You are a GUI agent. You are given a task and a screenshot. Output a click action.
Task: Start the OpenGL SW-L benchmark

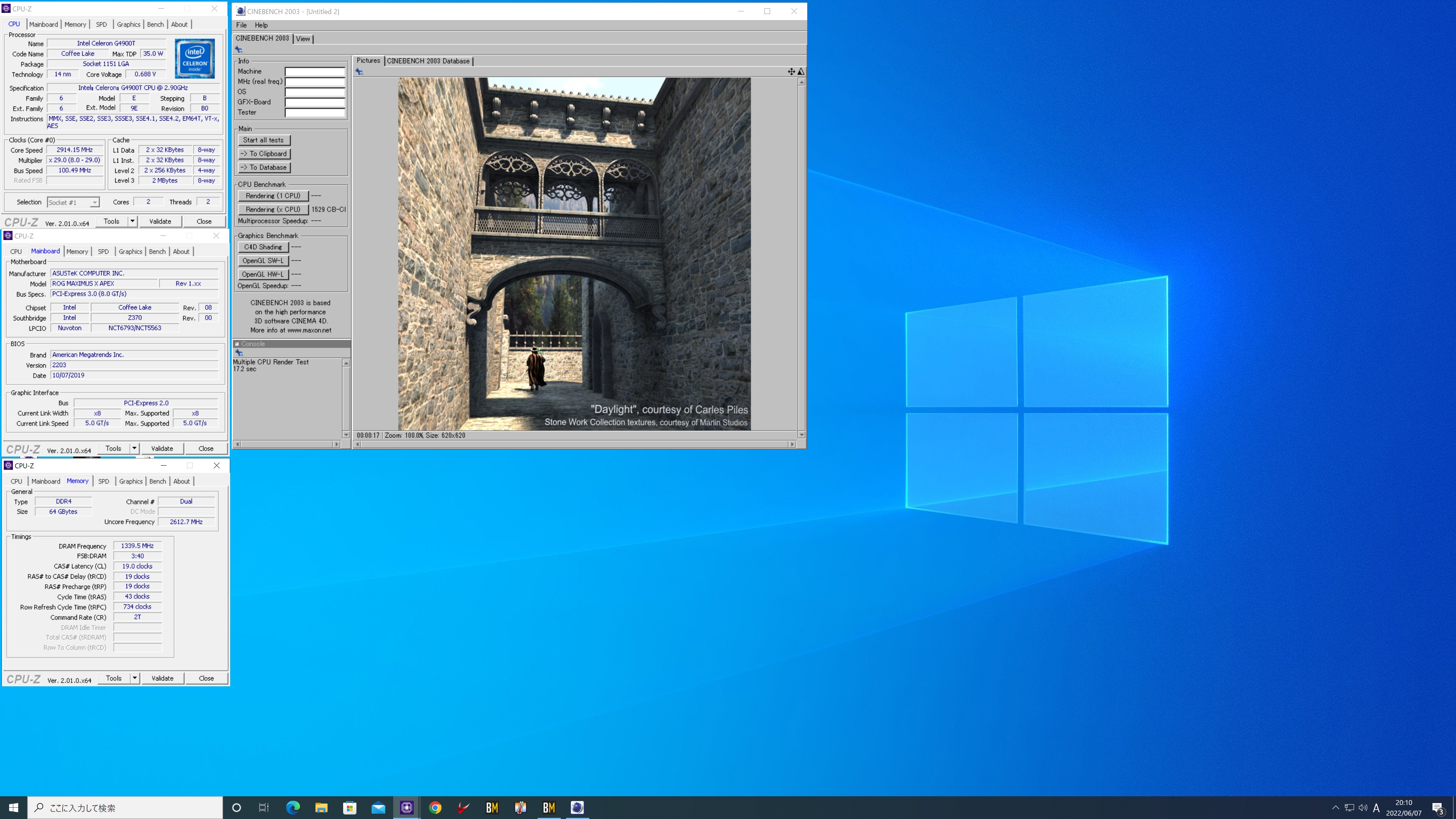(264, 260)
